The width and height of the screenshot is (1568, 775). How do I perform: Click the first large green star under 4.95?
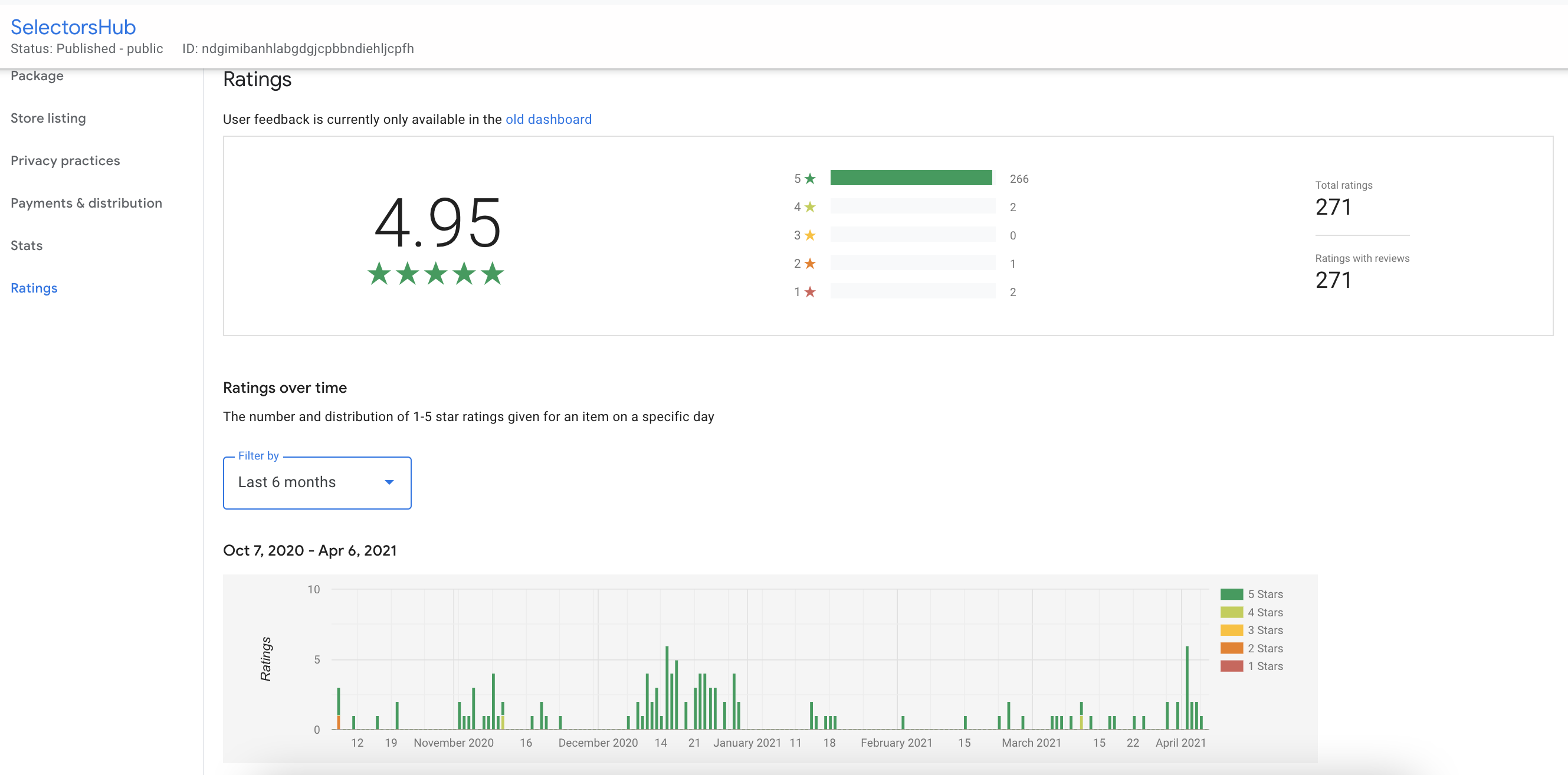(379, 273)
